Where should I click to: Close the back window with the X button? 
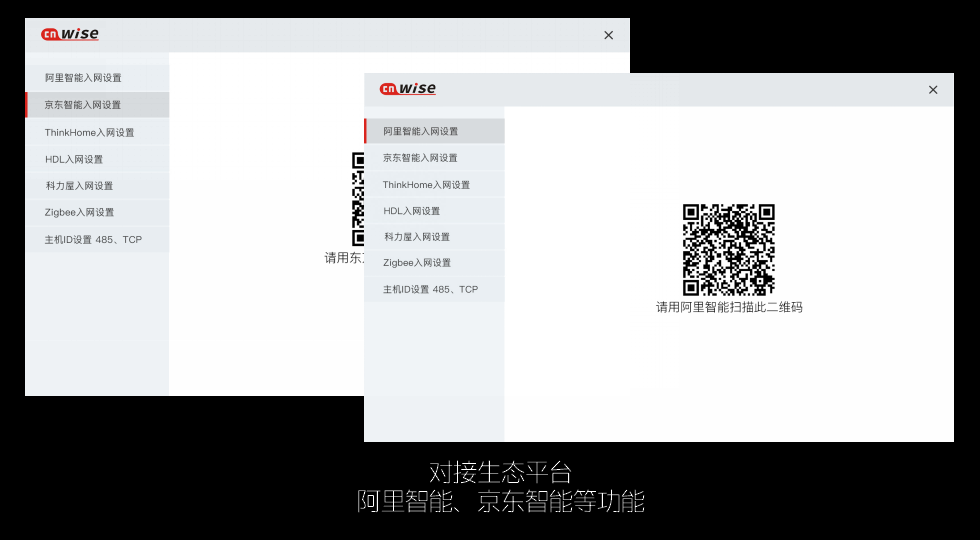[x=608, y=35]
